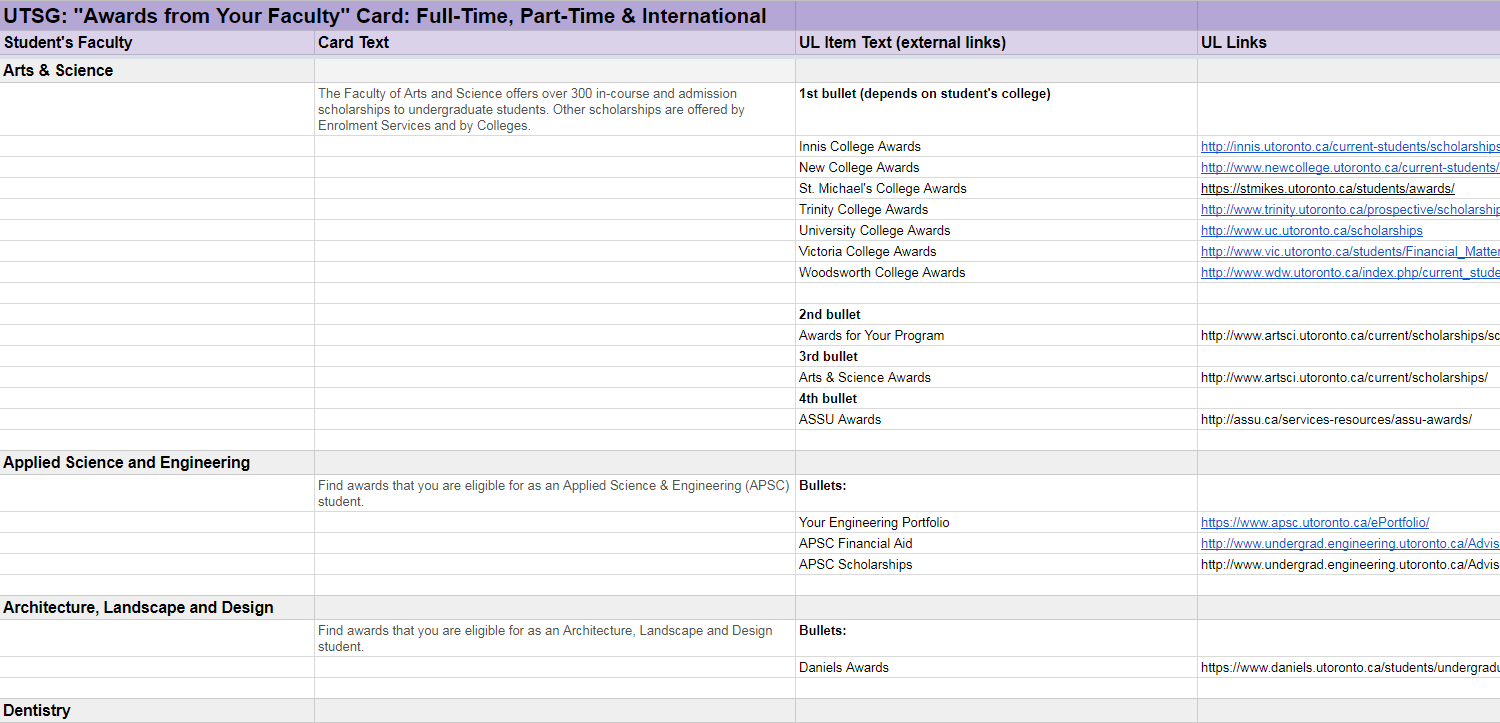
Task: Click the Victoria College vic.utoronto.ca link
Action: click(1349, 252)
